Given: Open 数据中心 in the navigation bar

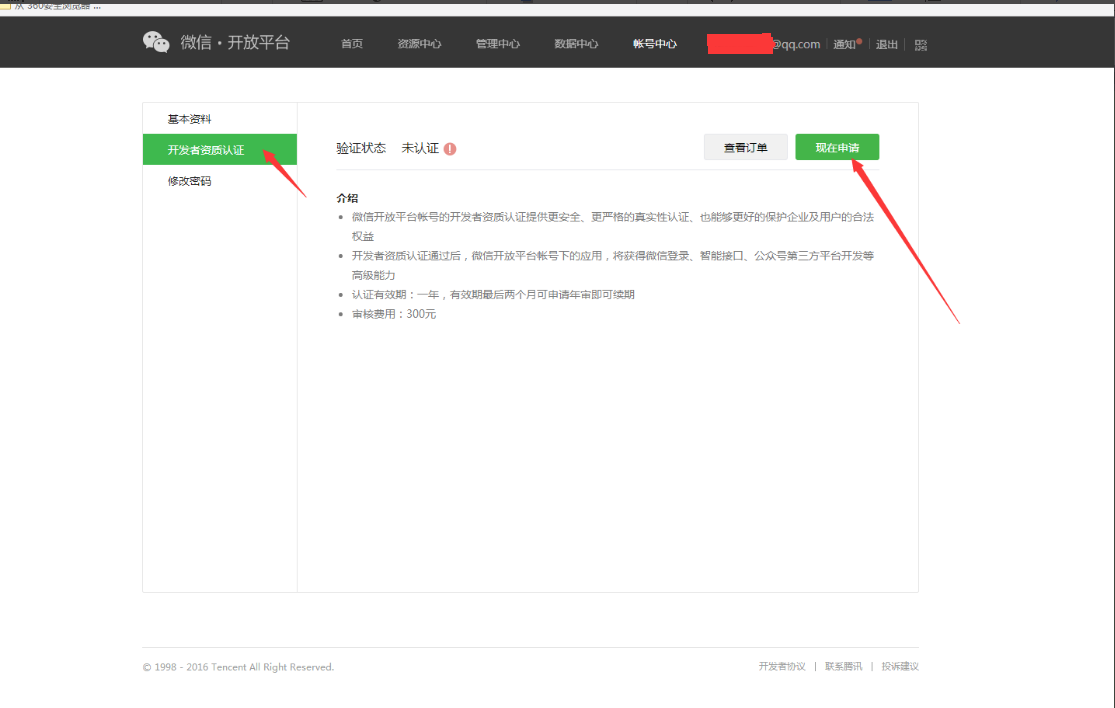Looking at the screenshot, I should tap(576, 44).
